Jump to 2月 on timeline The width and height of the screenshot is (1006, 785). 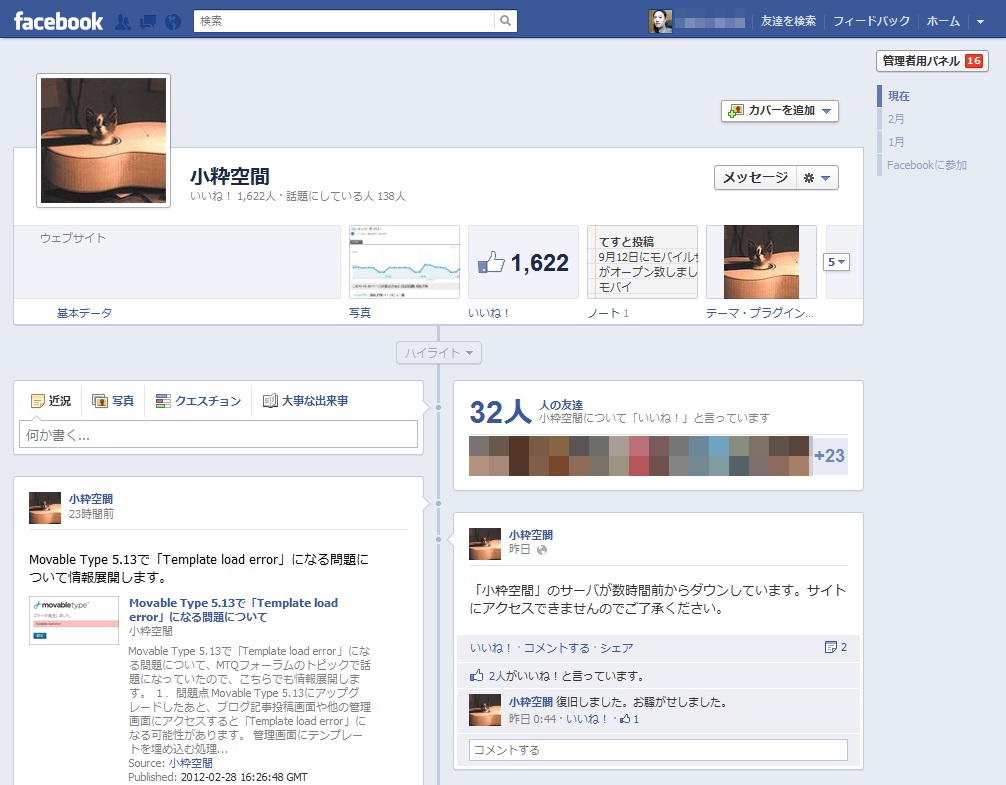pyautogui.click(x=896, y=119)
